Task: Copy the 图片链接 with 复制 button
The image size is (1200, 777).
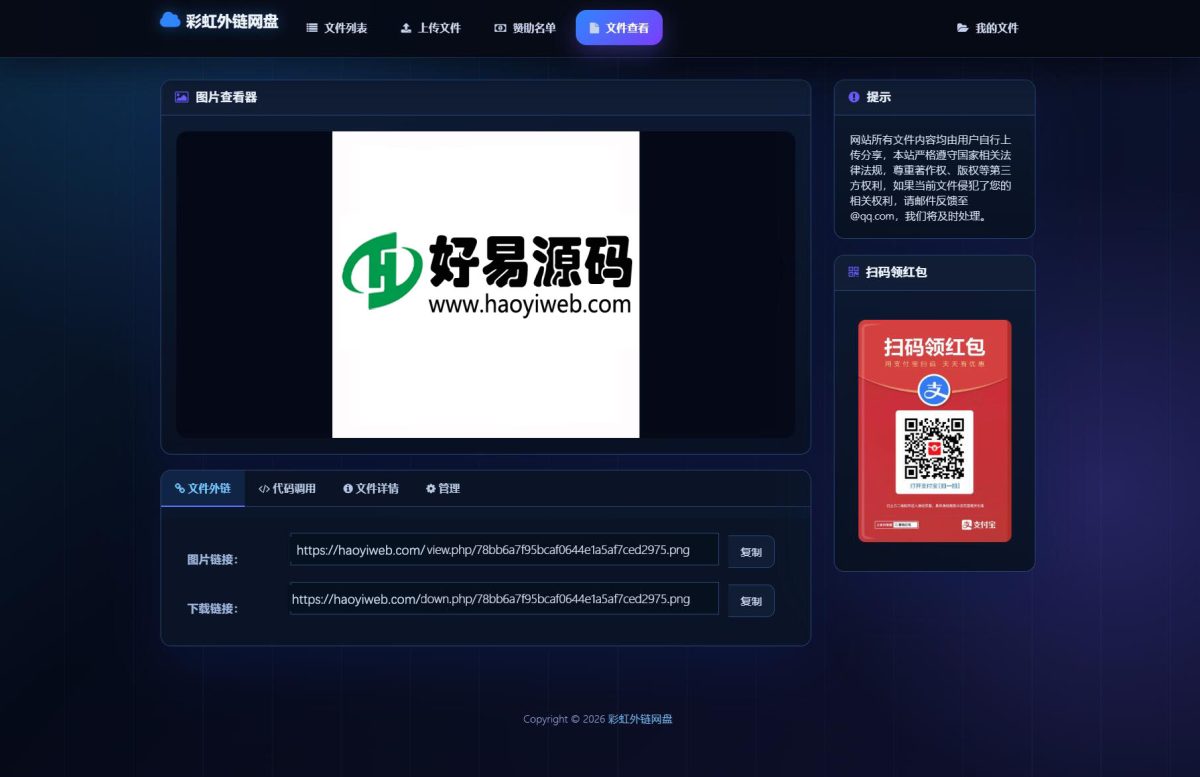Action: [751, 552]
